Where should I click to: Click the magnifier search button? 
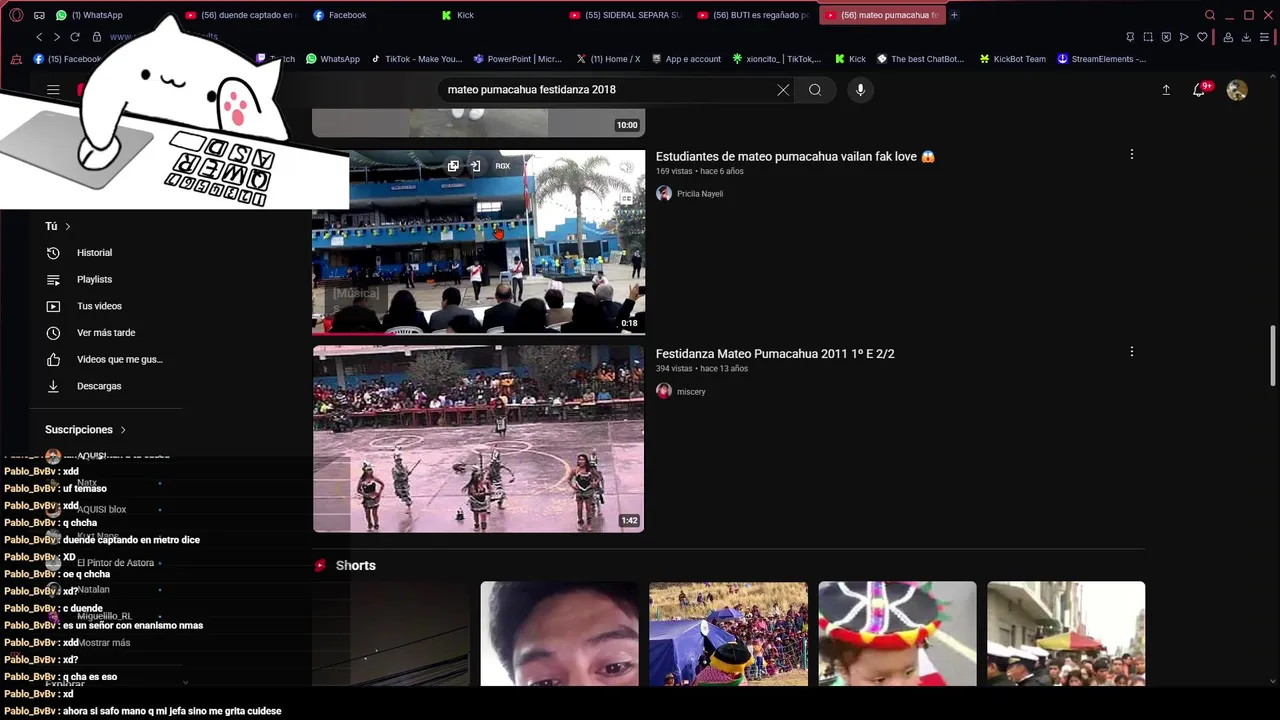[815, 90]
